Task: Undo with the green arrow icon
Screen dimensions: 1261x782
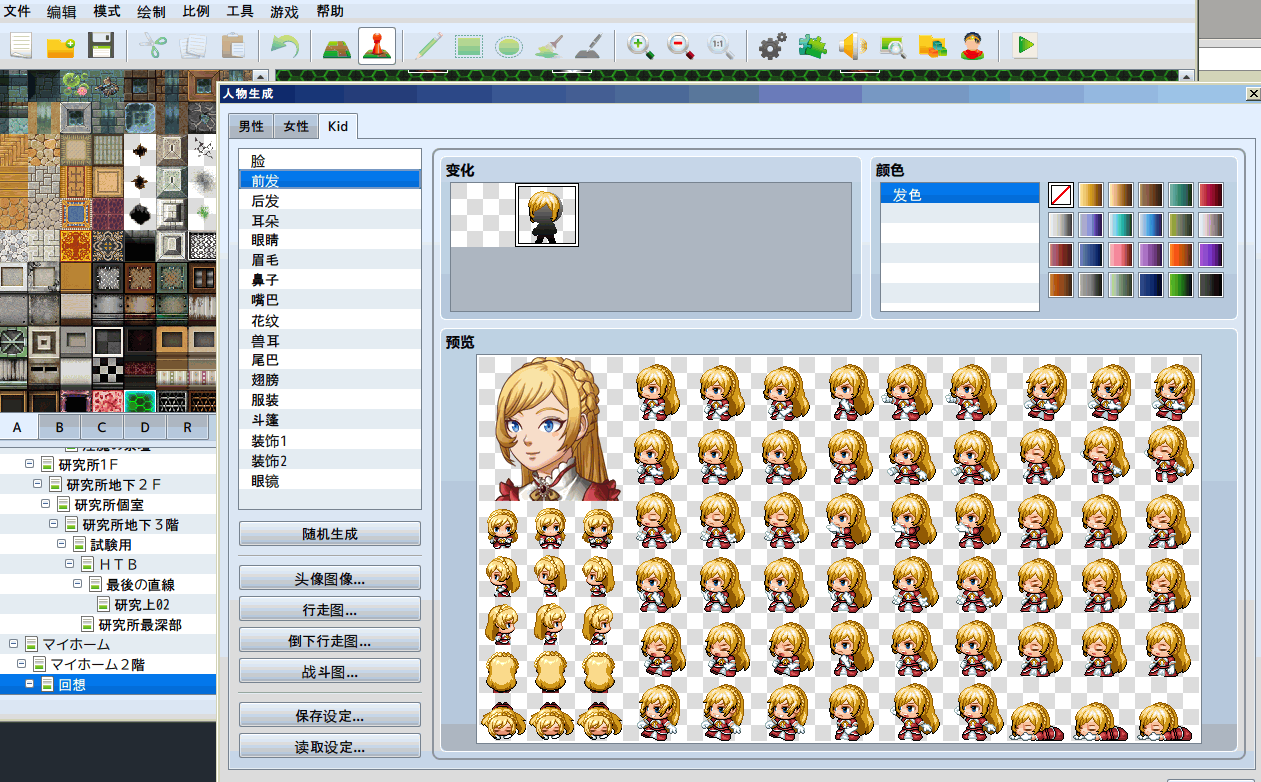Action: (285, 46)
